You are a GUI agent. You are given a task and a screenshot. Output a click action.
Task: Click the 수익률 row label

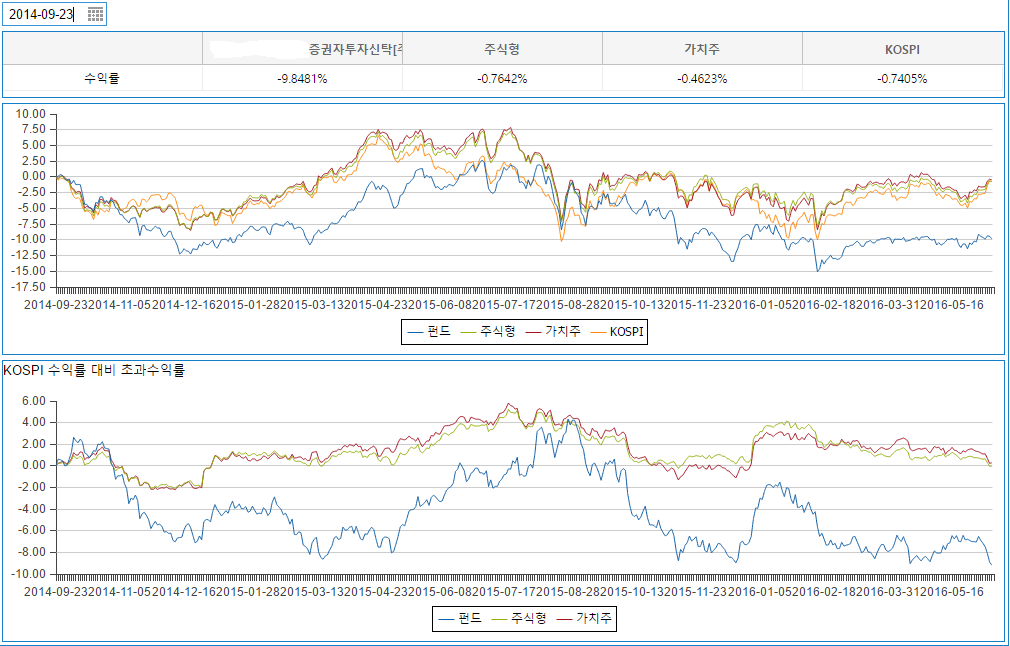coord(102,78)
